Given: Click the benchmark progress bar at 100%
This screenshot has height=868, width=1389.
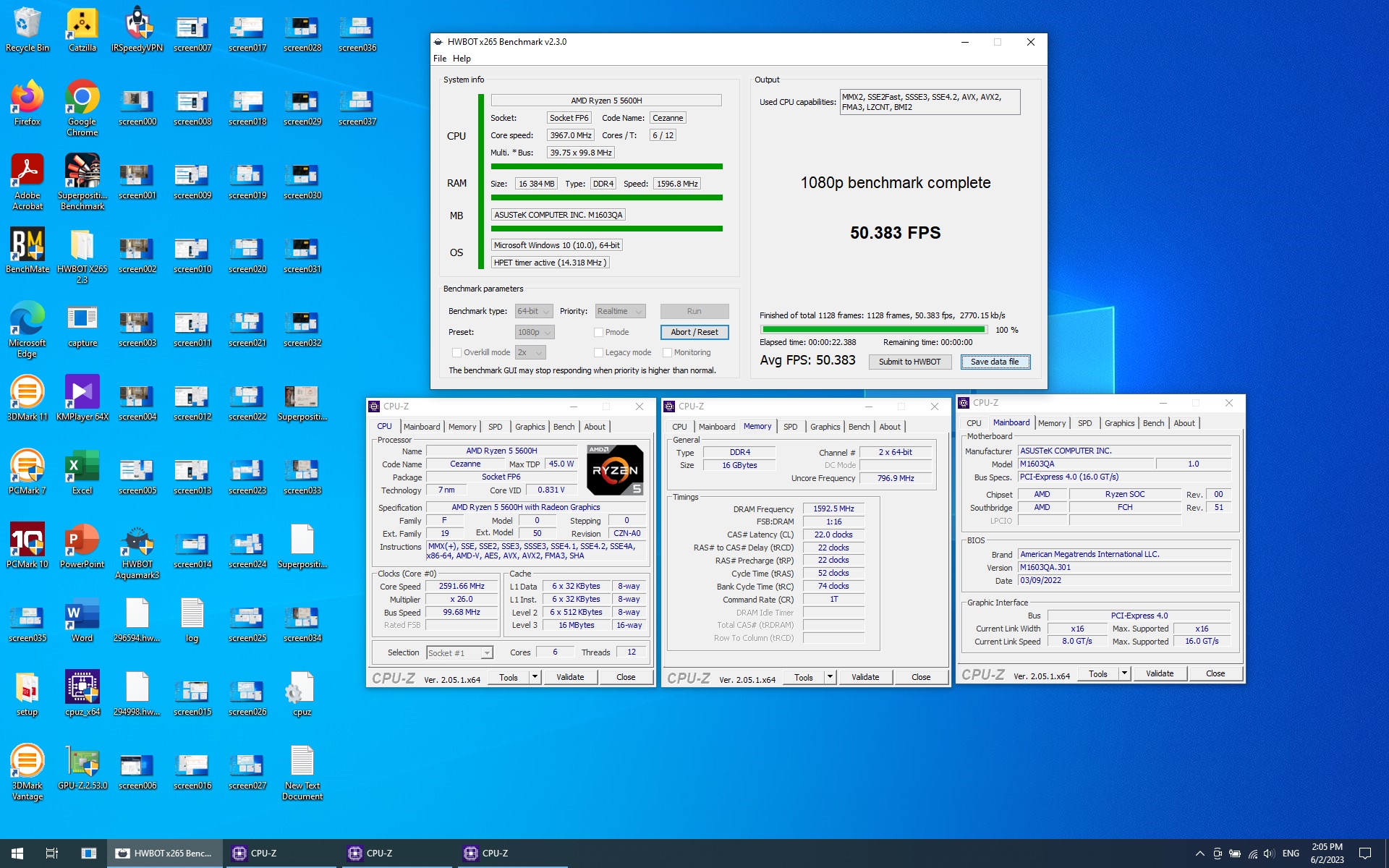Looking at the screenshot, I should (874, 330).
